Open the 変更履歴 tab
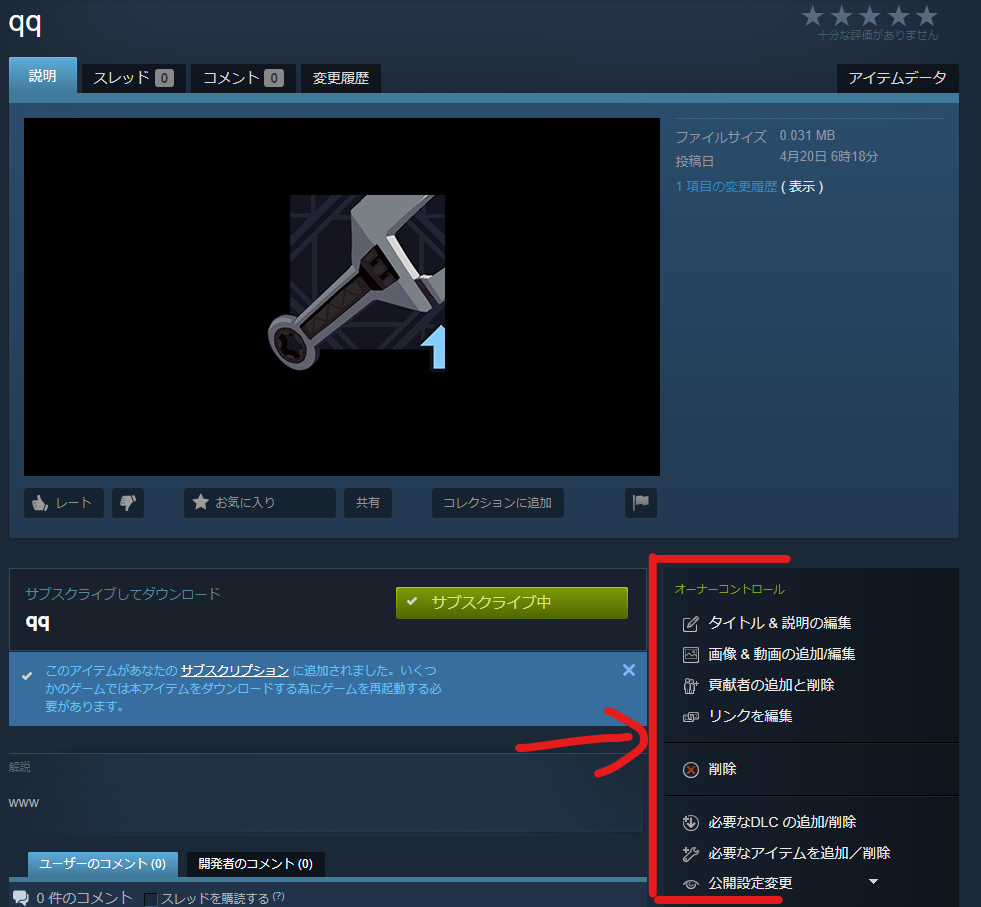 [x=340, y=78]
